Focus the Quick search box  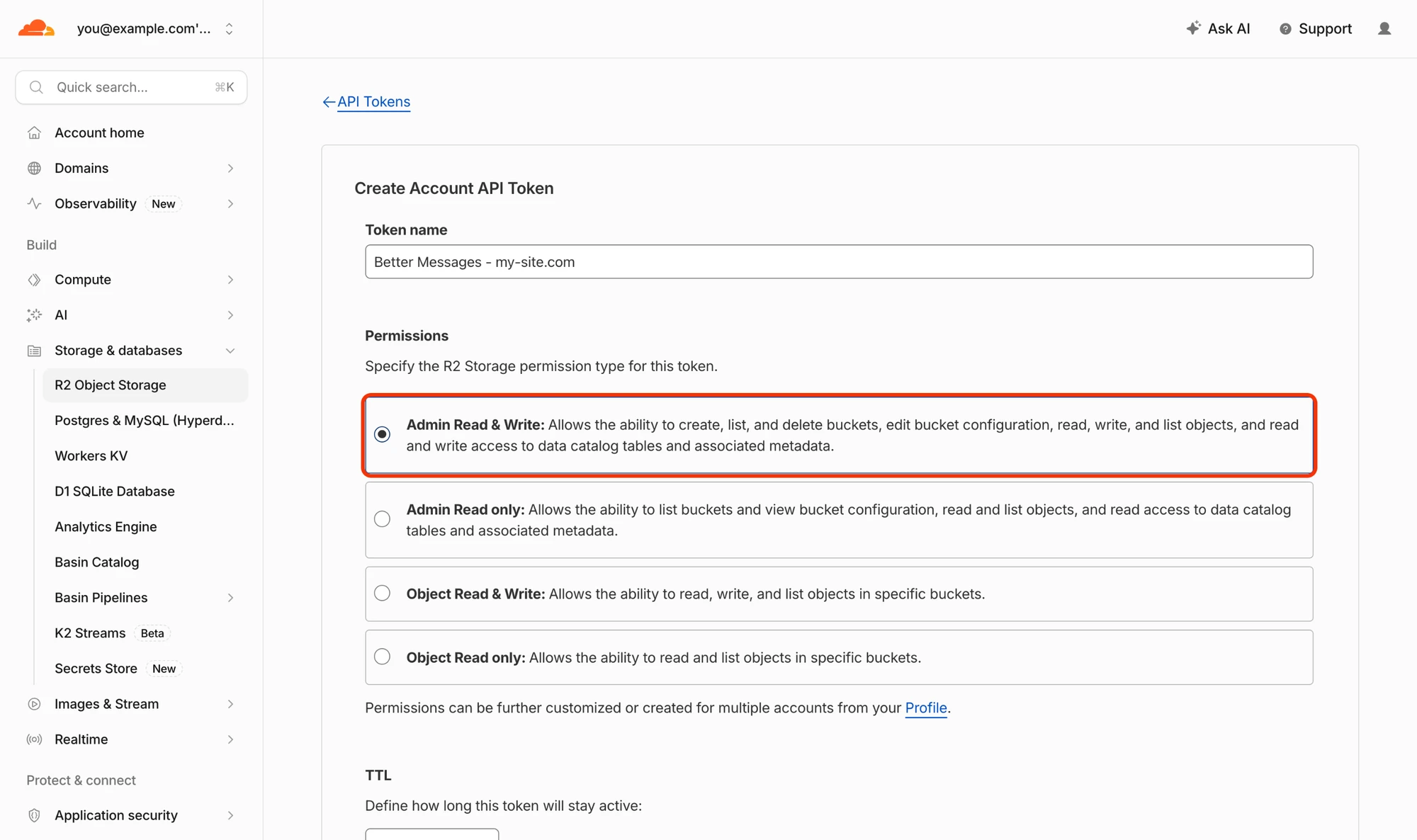pyautogui.click(x=131, y=87)
